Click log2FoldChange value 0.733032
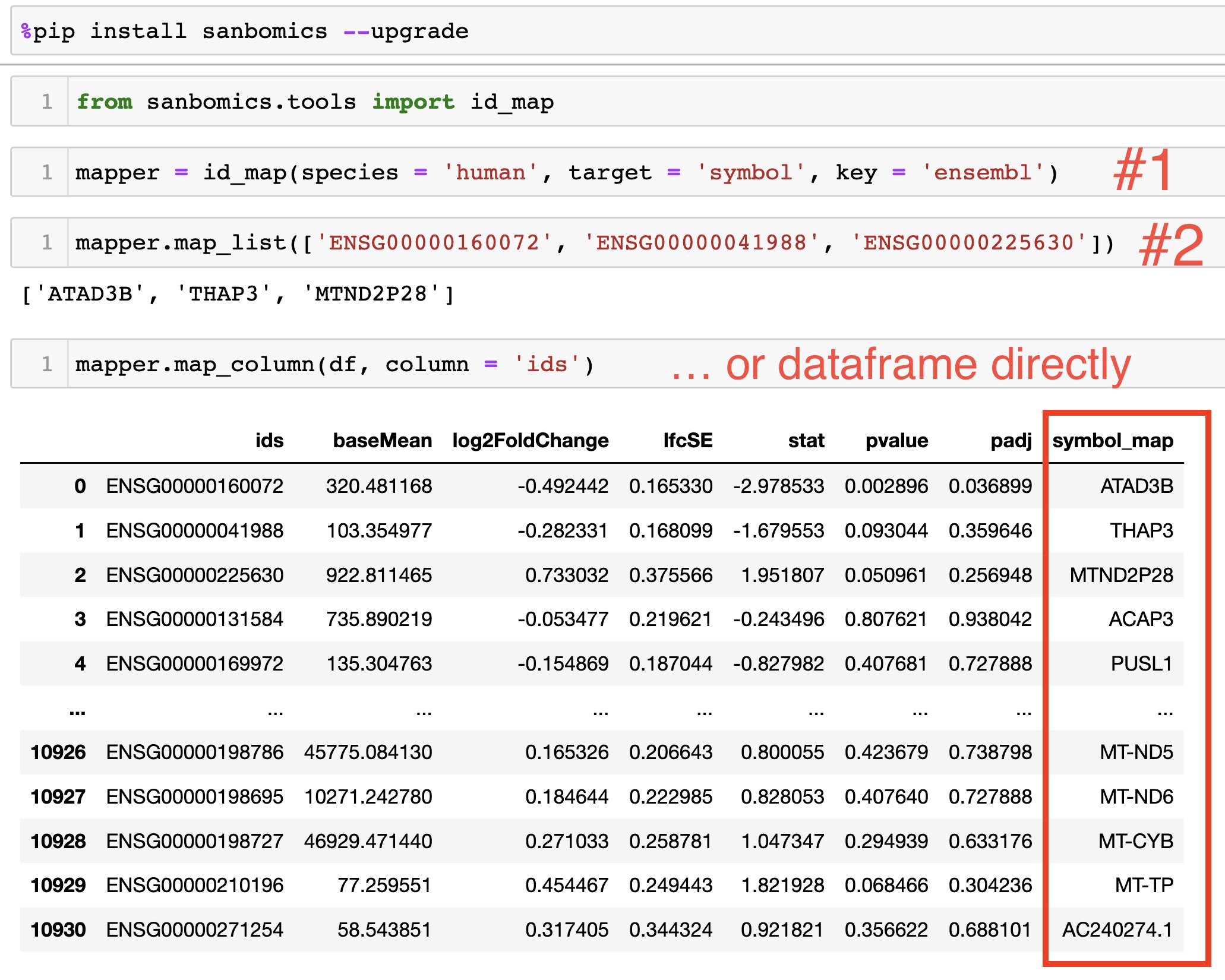 coord(567,575)
